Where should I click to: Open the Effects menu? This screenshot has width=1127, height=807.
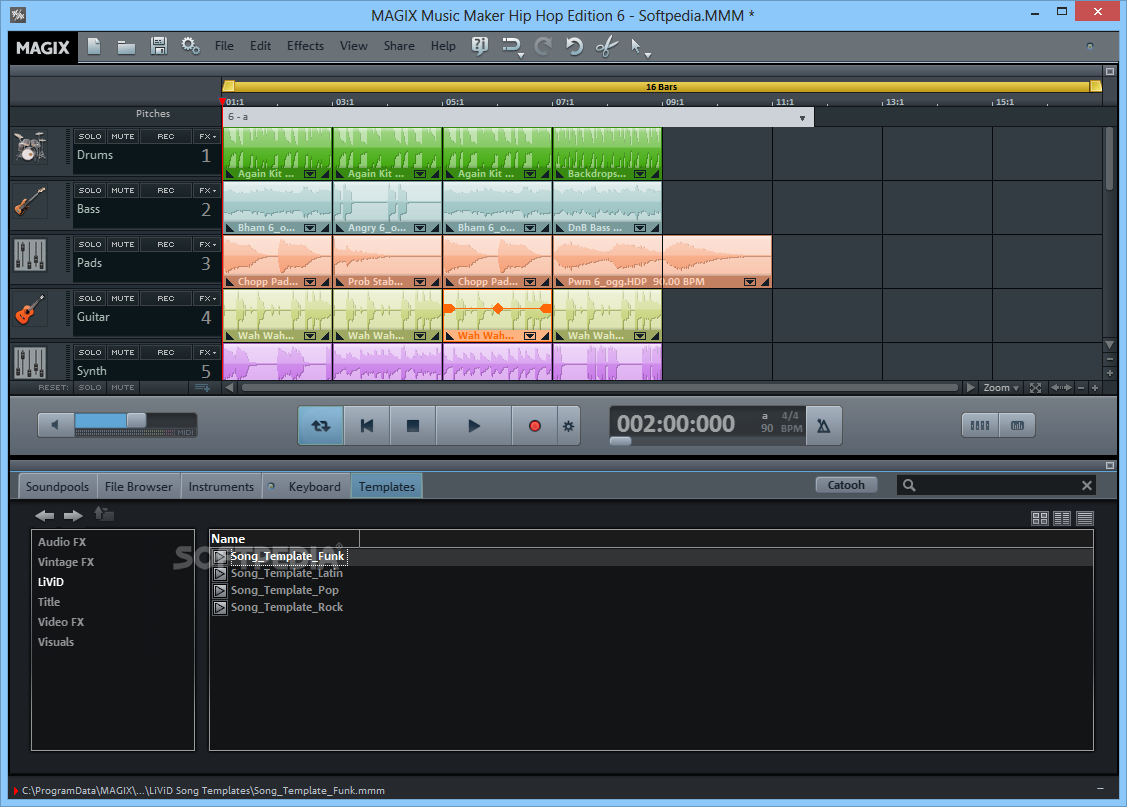(x=305, y=46)
